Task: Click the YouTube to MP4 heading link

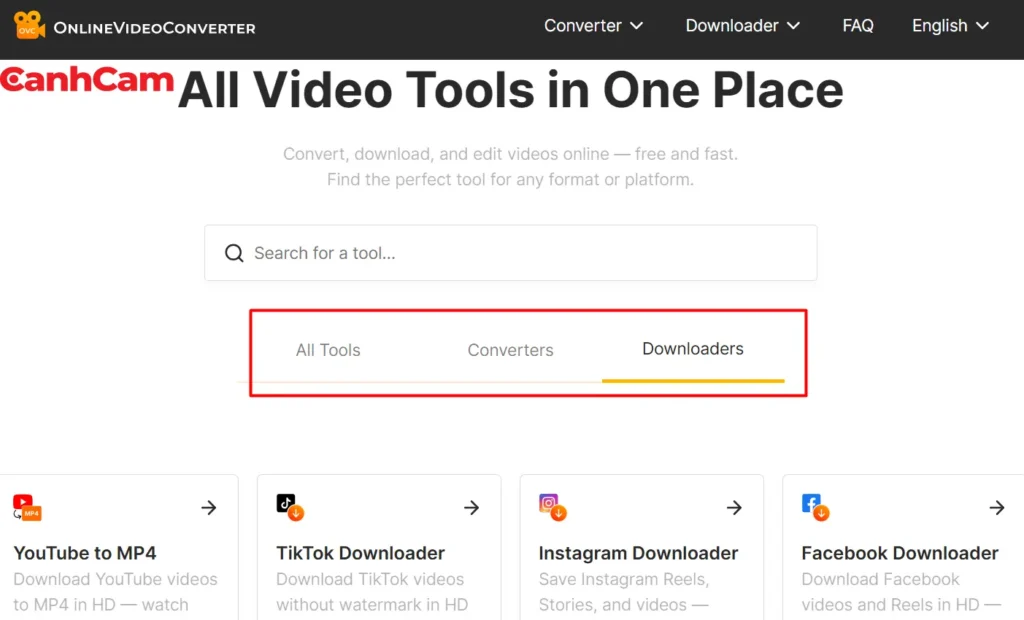Action: point(85,553)
